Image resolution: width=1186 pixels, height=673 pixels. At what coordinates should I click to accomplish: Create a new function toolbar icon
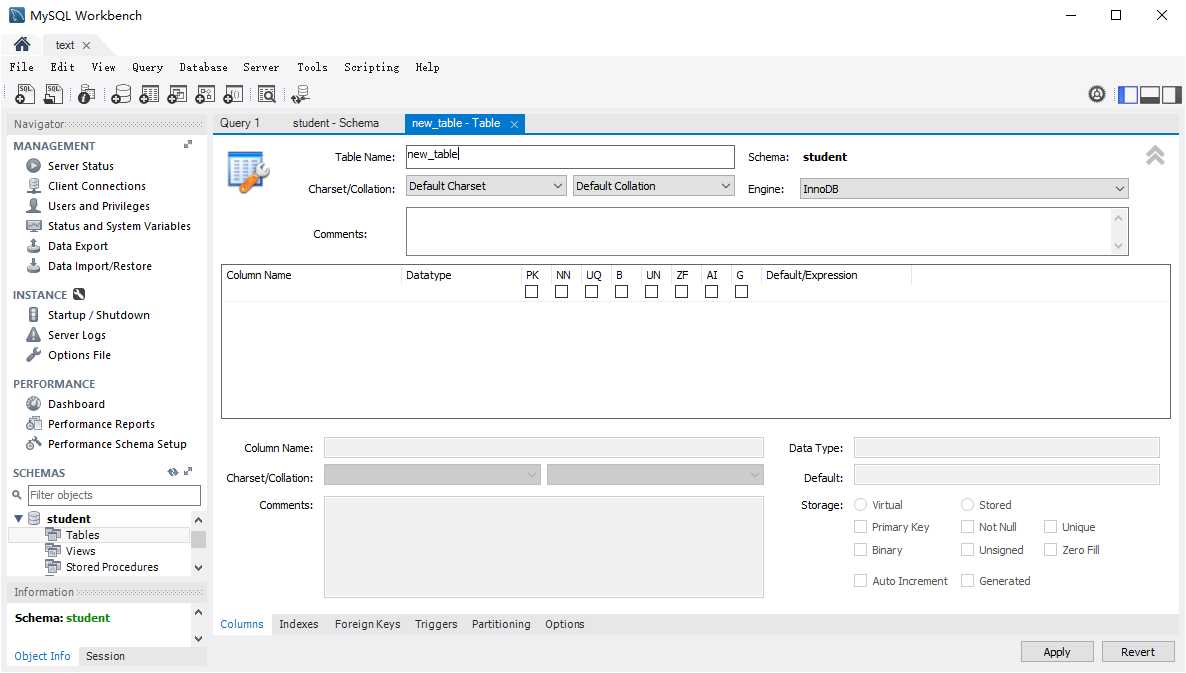point(234,94)
